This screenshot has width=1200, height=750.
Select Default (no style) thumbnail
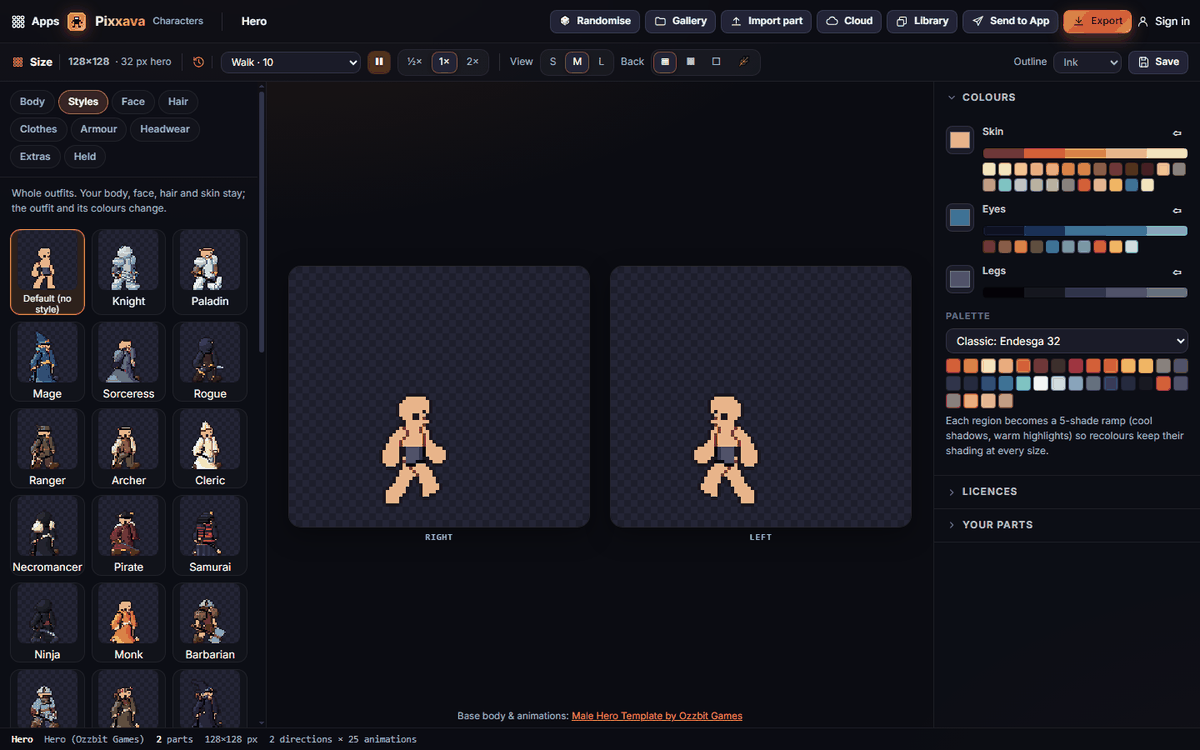click(x=47, y=272)
